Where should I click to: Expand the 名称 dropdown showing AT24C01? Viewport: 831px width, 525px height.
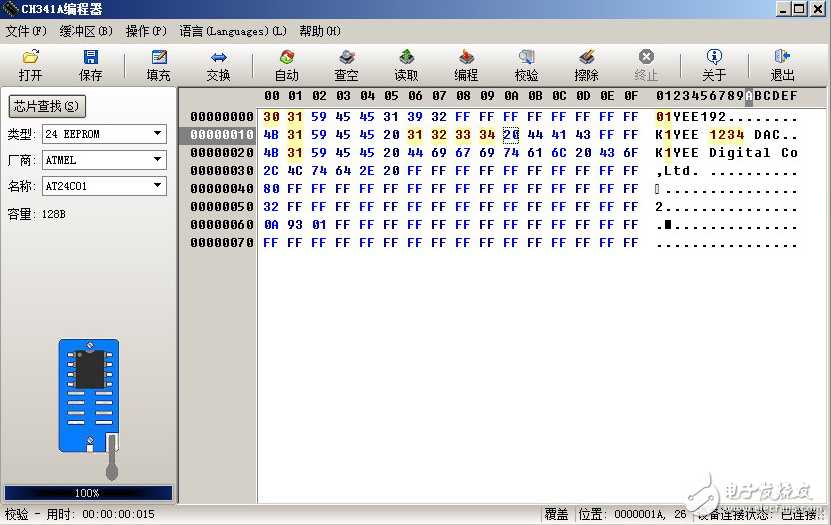[157, 185]
